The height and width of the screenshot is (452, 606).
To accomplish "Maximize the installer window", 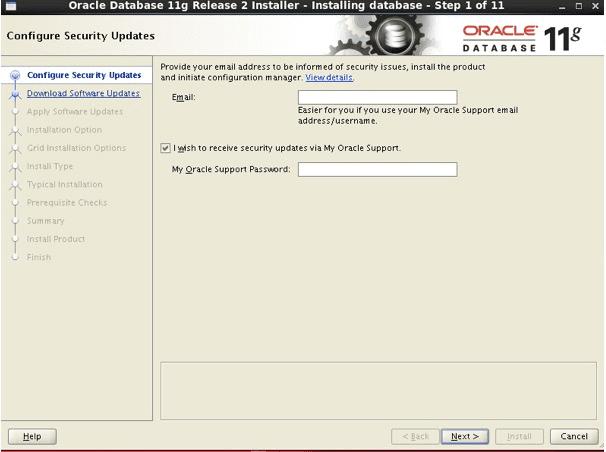I will 579,6.
